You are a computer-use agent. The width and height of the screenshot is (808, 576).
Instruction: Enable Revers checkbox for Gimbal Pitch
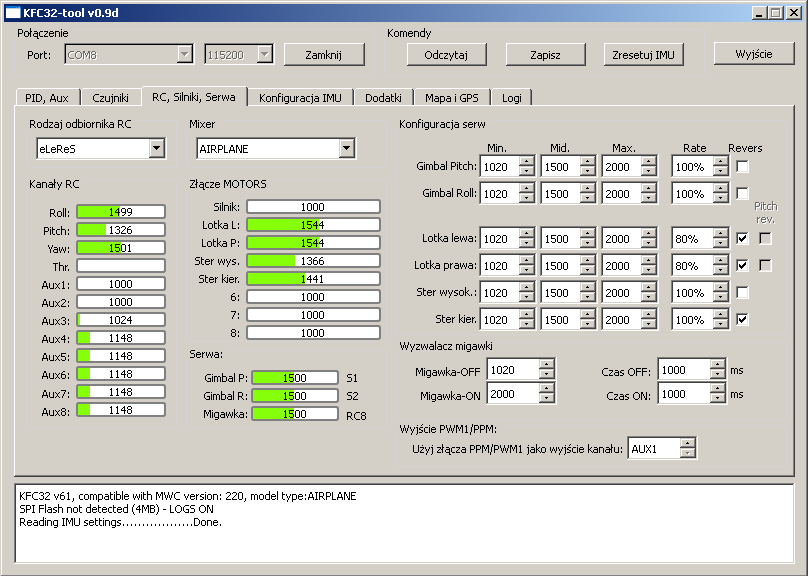click(x=743, y=166)
